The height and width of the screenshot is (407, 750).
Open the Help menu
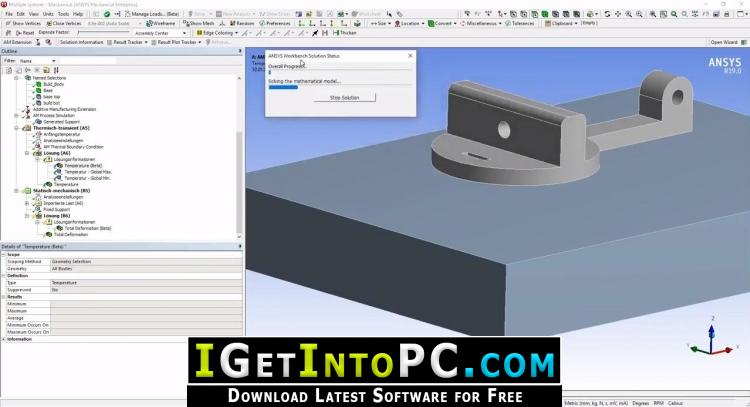(78, 14)
